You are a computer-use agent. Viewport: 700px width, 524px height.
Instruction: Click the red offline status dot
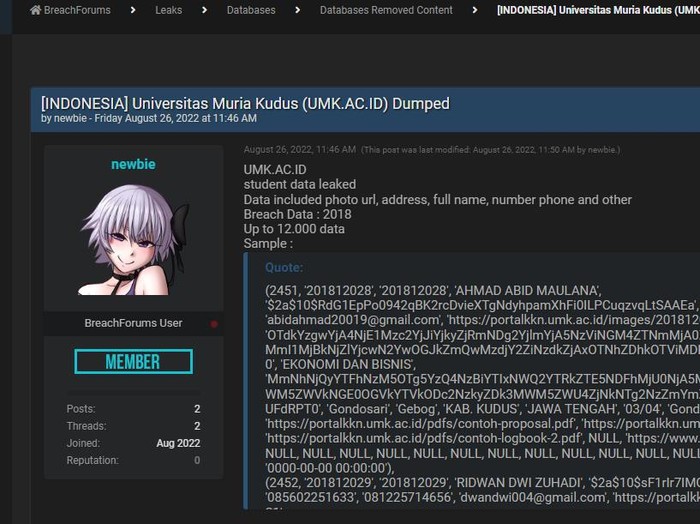(x=214, y=324)
